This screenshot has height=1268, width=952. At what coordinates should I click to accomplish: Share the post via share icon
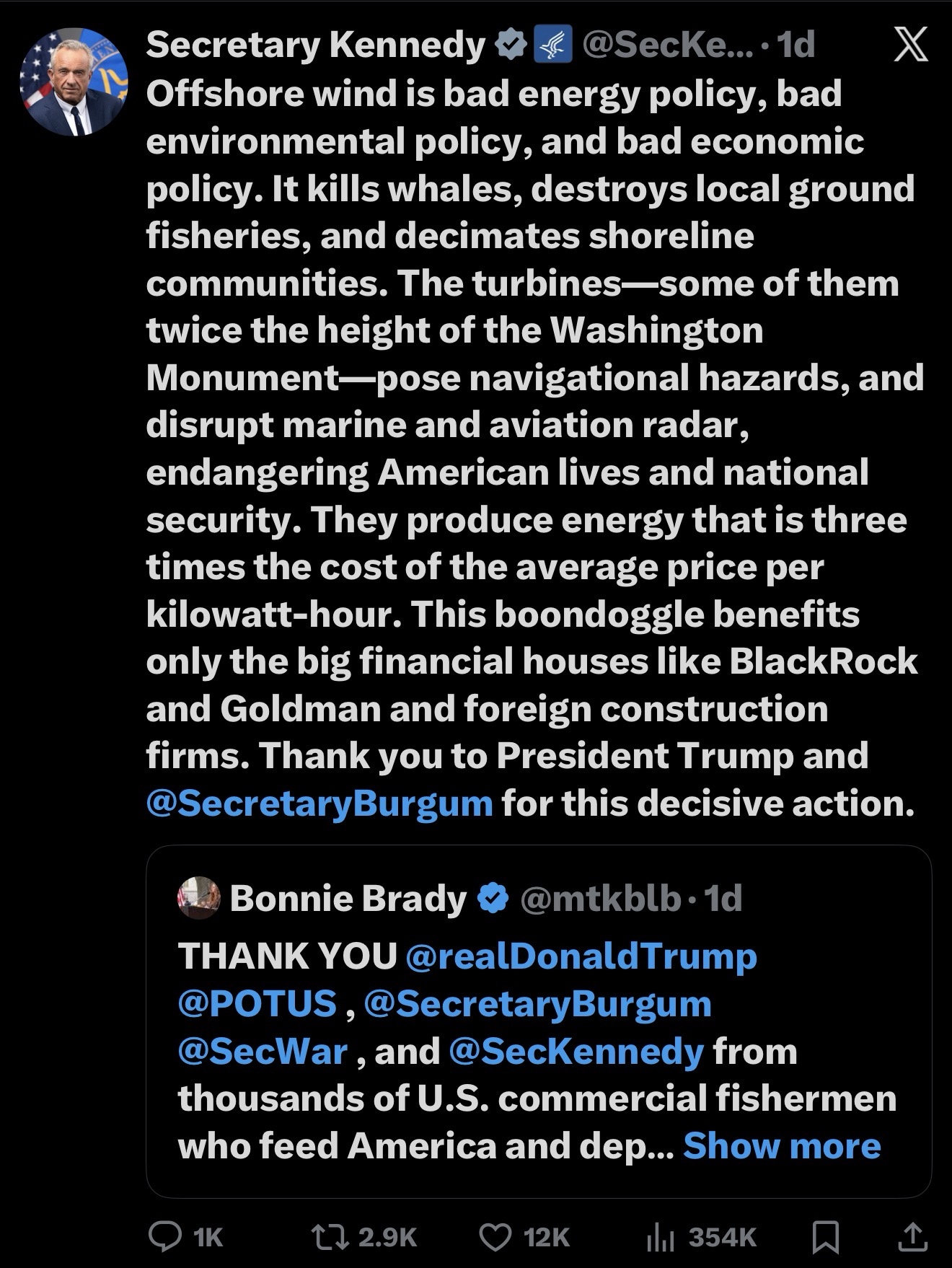tap(912, 1237)
